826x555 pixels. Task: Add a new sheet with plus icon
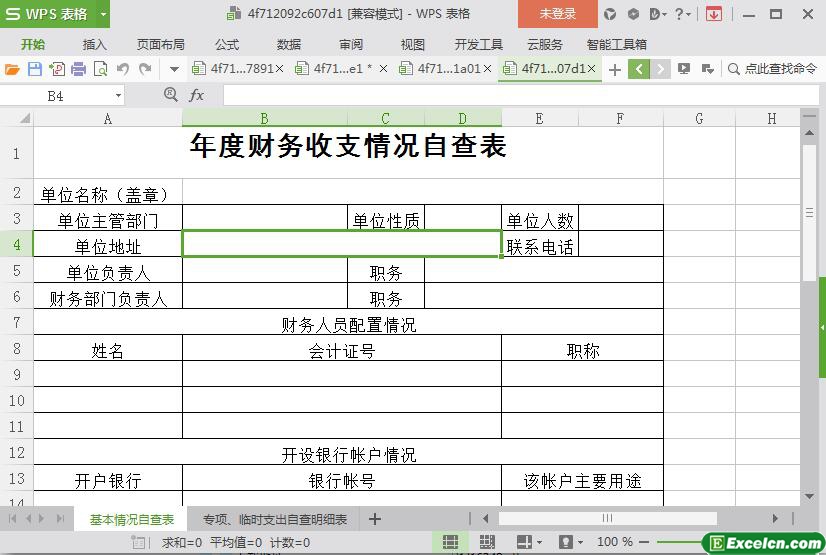pyautogui.click(x=375, y=519)
